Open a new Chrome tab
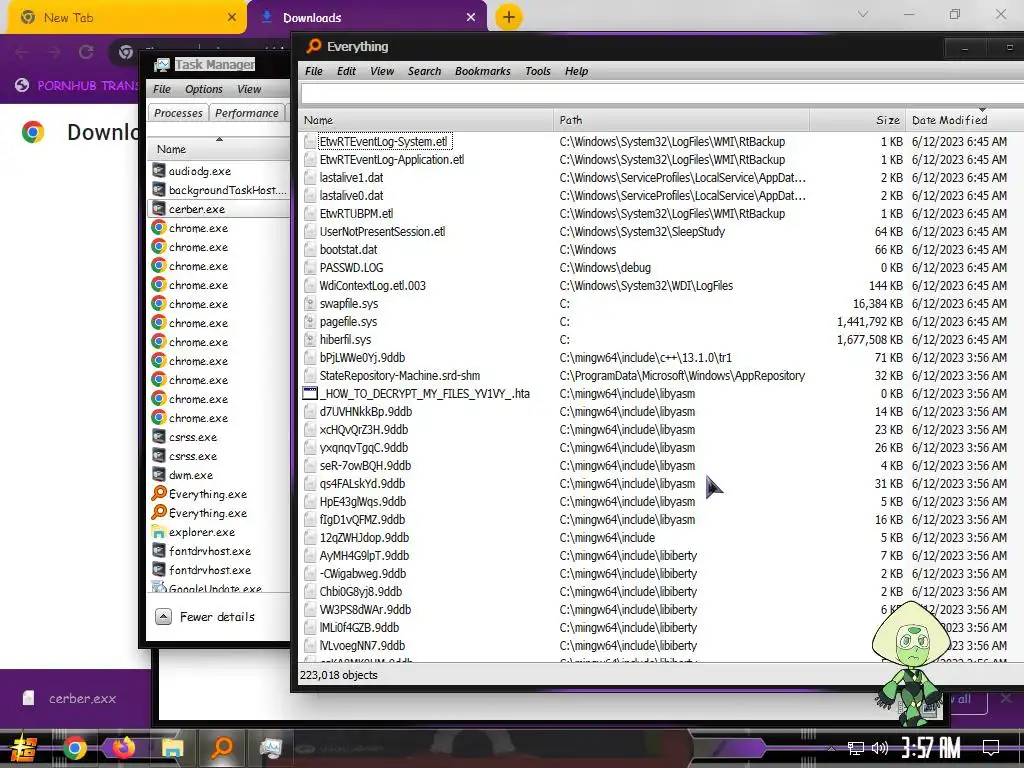1024x768 pixels. [509, 17]
